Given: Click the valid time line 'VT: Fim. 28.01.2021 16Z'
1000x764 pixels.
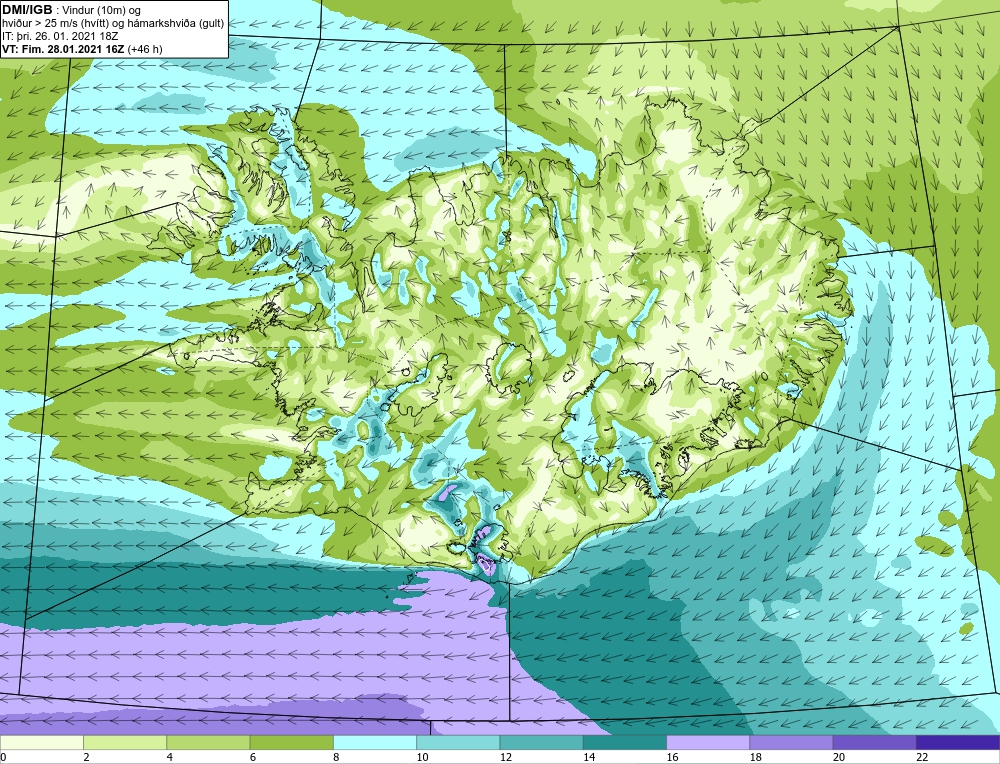Looking at the screenshot, I should [64, 49].
